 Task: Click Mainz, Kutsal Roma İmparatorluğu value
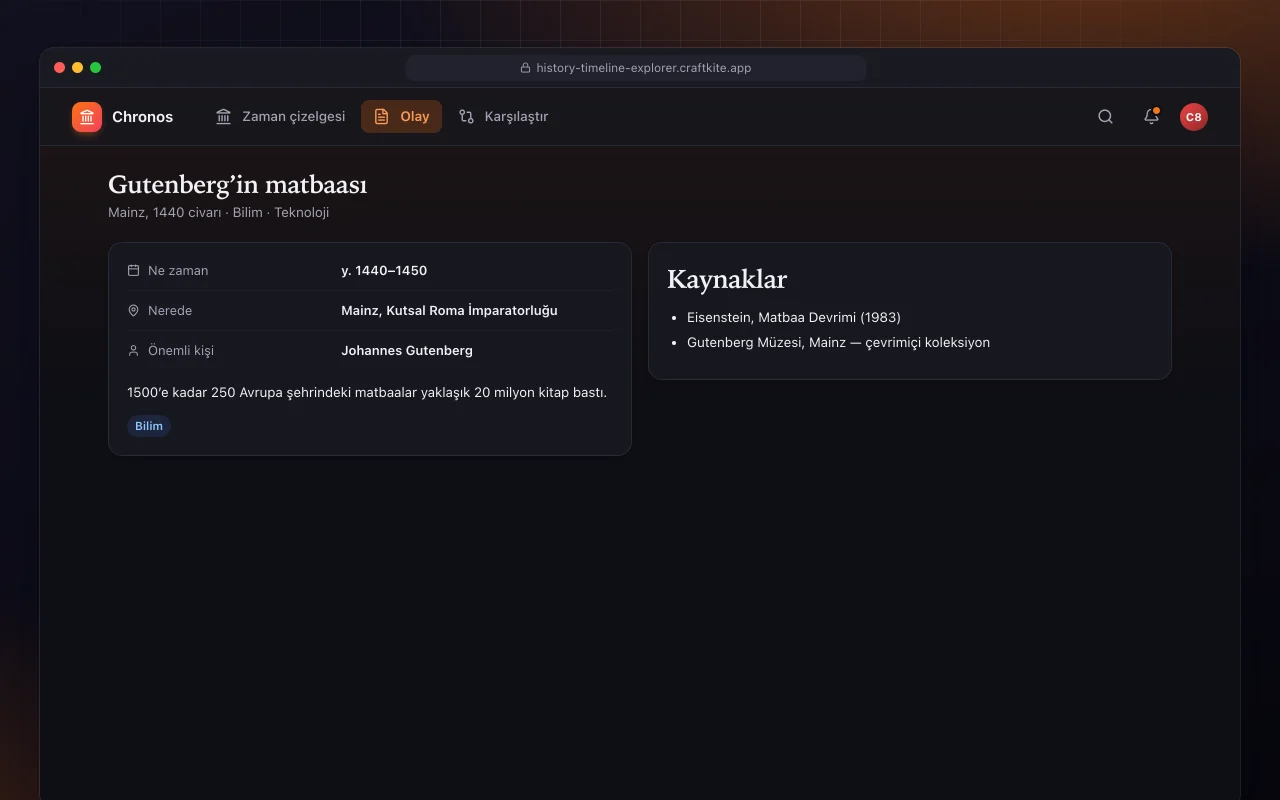pos(449,311)
